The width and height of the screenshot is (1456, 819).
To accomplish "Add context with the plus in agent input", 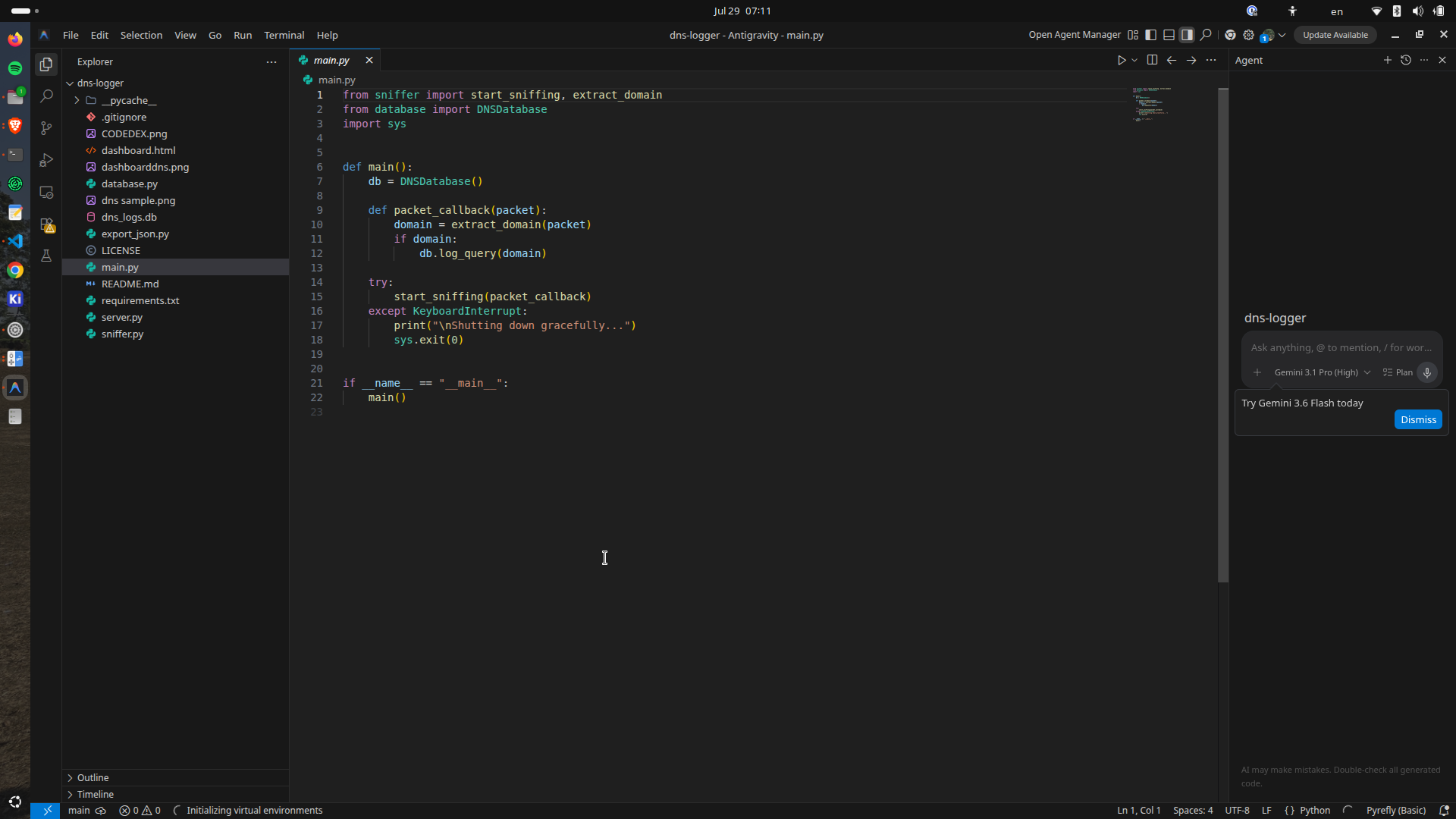I will pos(1257,372).
